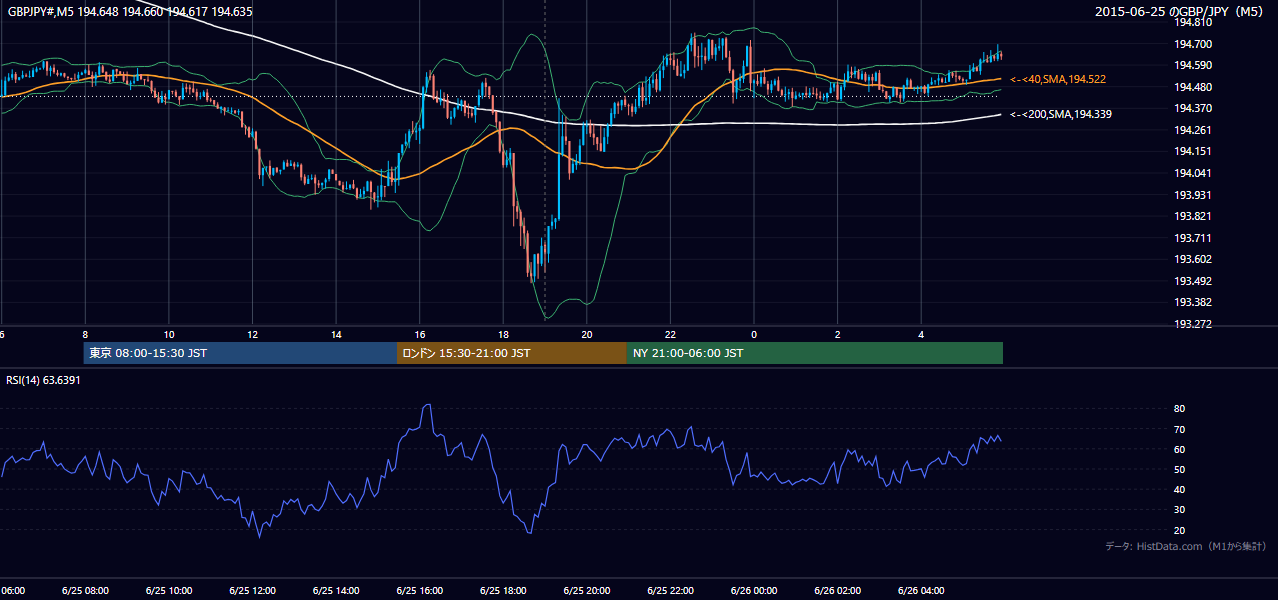Screen dimensions: 1278x600
Task: Click price axis value 193.931
Action: tap(1193, 195)
